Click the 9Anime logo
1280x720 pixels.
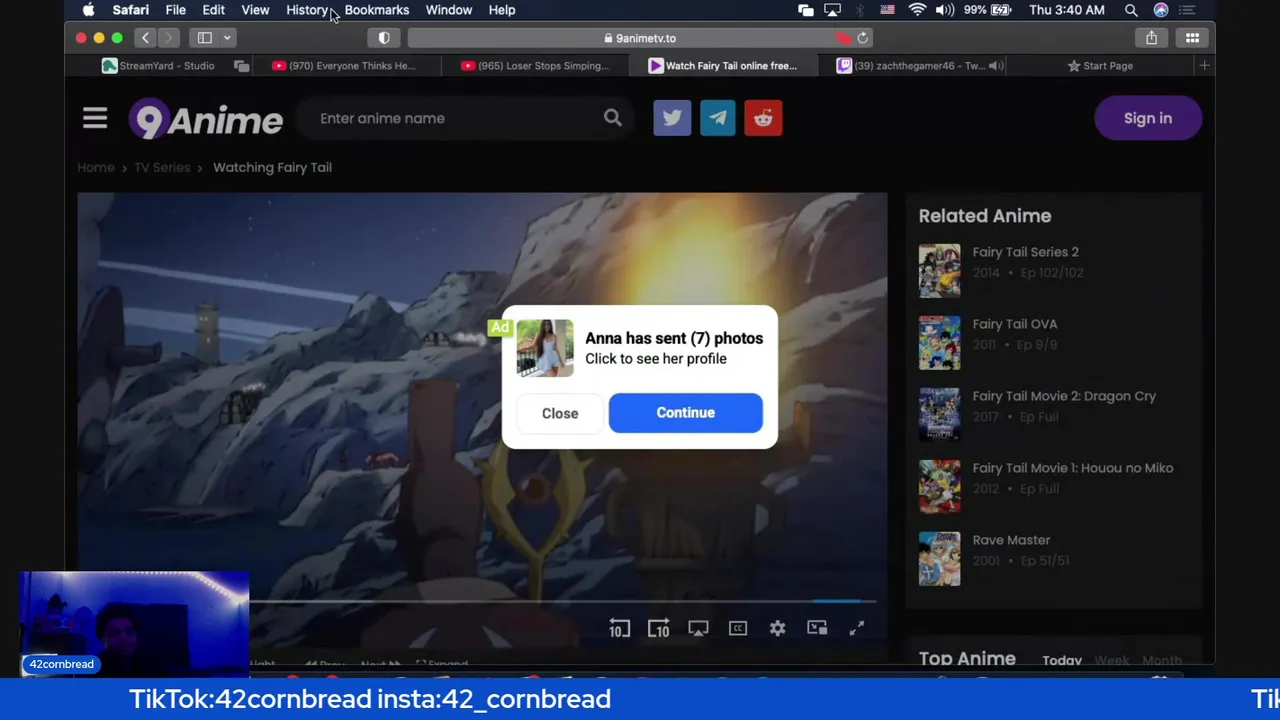[x=206, y=119]
